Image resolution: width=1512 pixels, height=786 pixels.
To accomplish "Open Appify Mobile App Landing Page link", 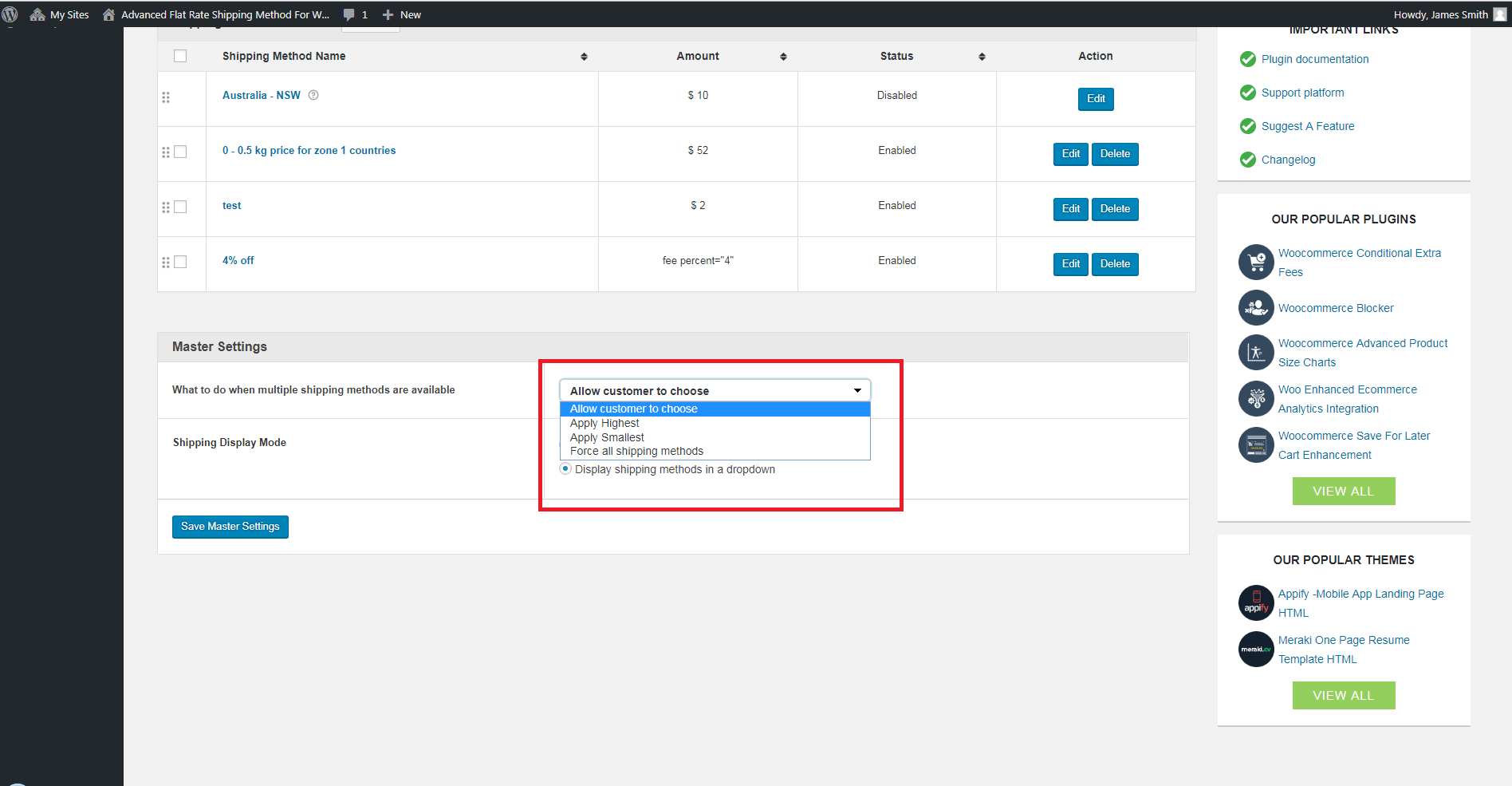I will [x=1361, y=603].
